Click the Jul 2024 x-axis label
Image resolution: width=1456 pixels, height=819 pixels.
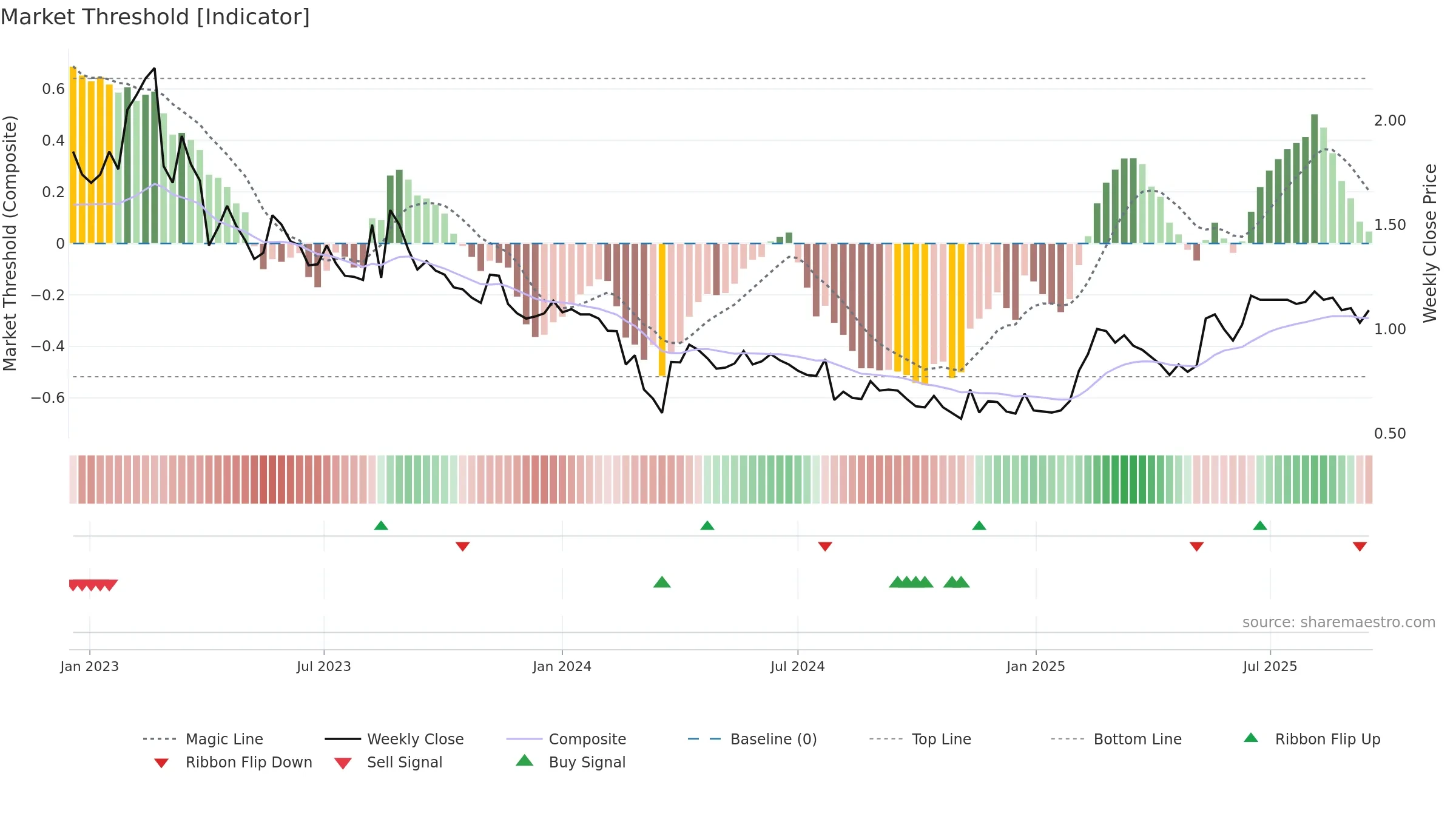coord(798,666)
